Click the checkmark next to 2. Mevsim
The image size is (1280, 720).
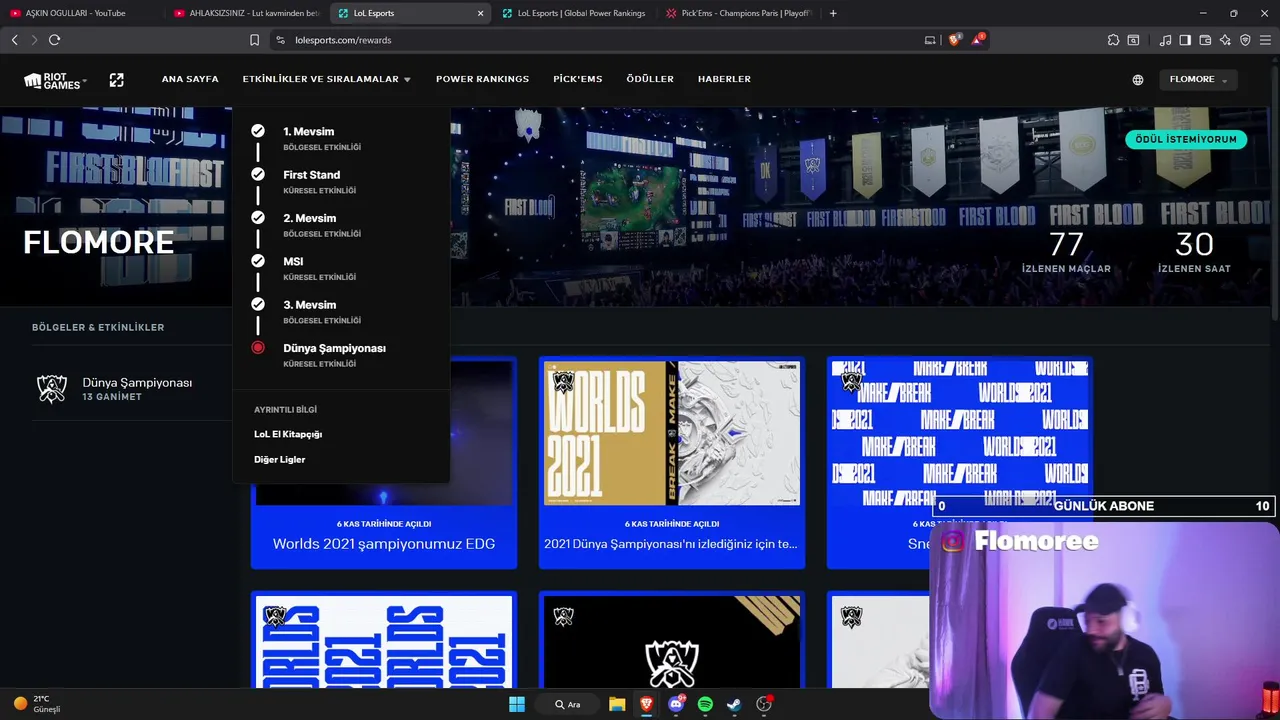click(x=258, y=217)
